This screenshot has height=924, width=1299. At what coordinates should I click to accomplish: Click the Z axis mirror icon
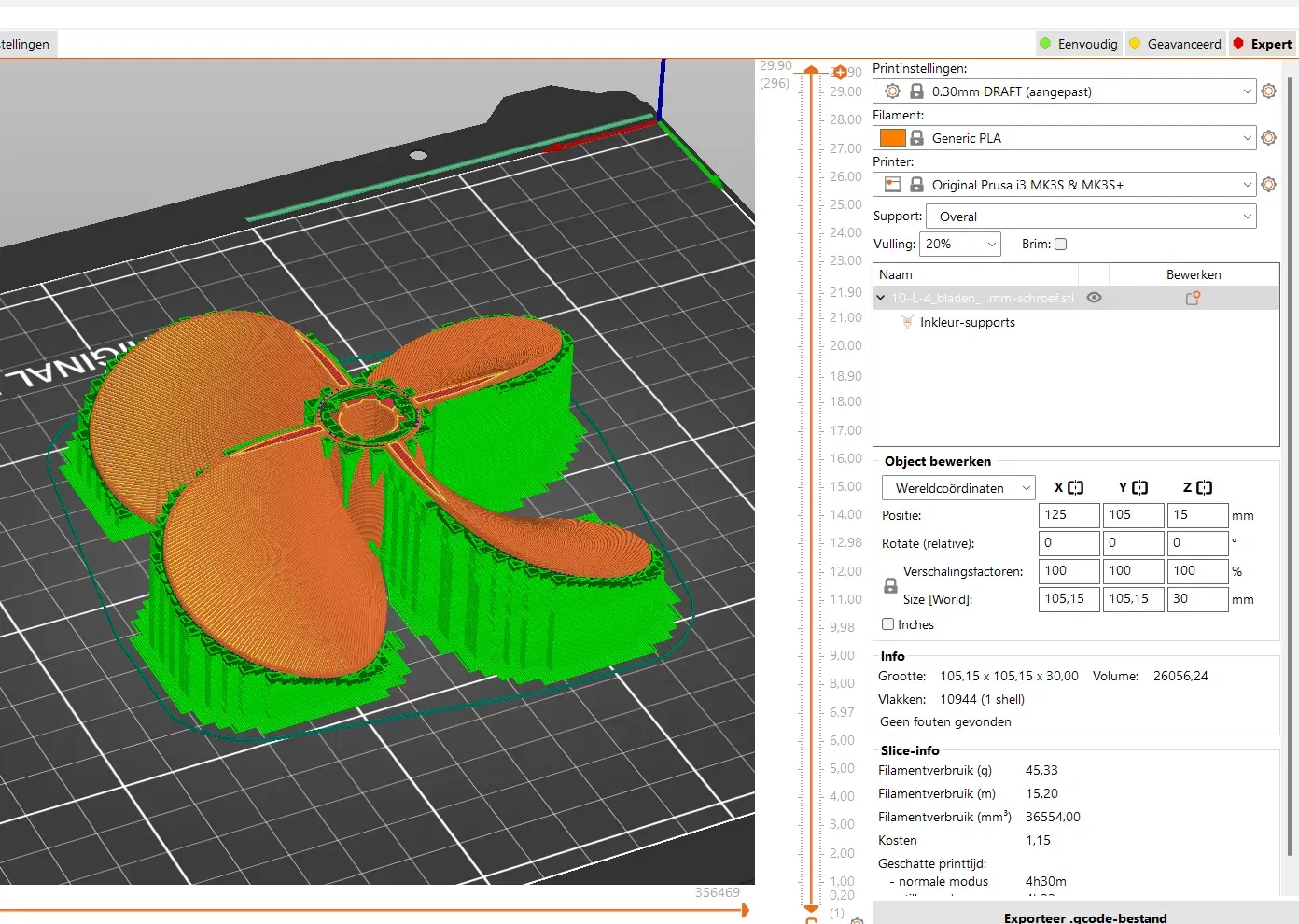1204,487
